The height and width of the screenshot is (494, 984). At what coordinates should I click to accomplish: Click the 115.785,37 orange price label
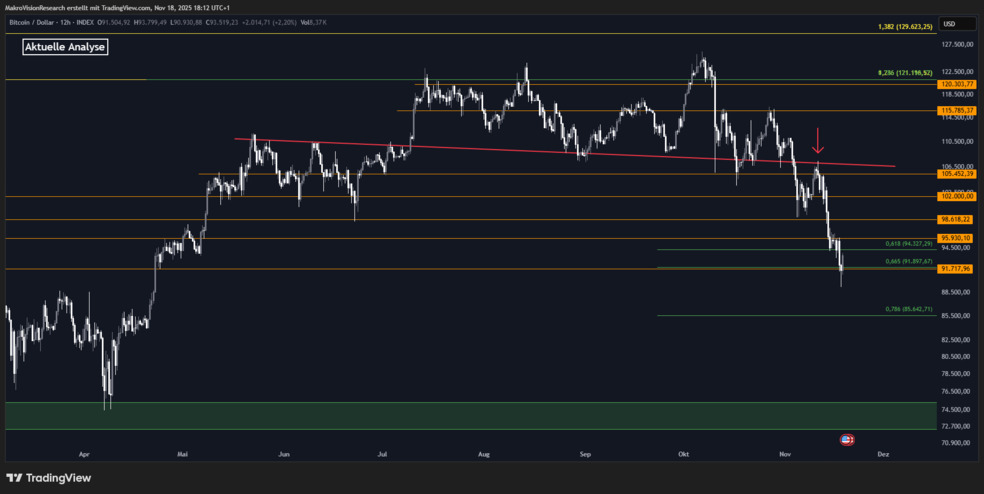tap(956, 110)
